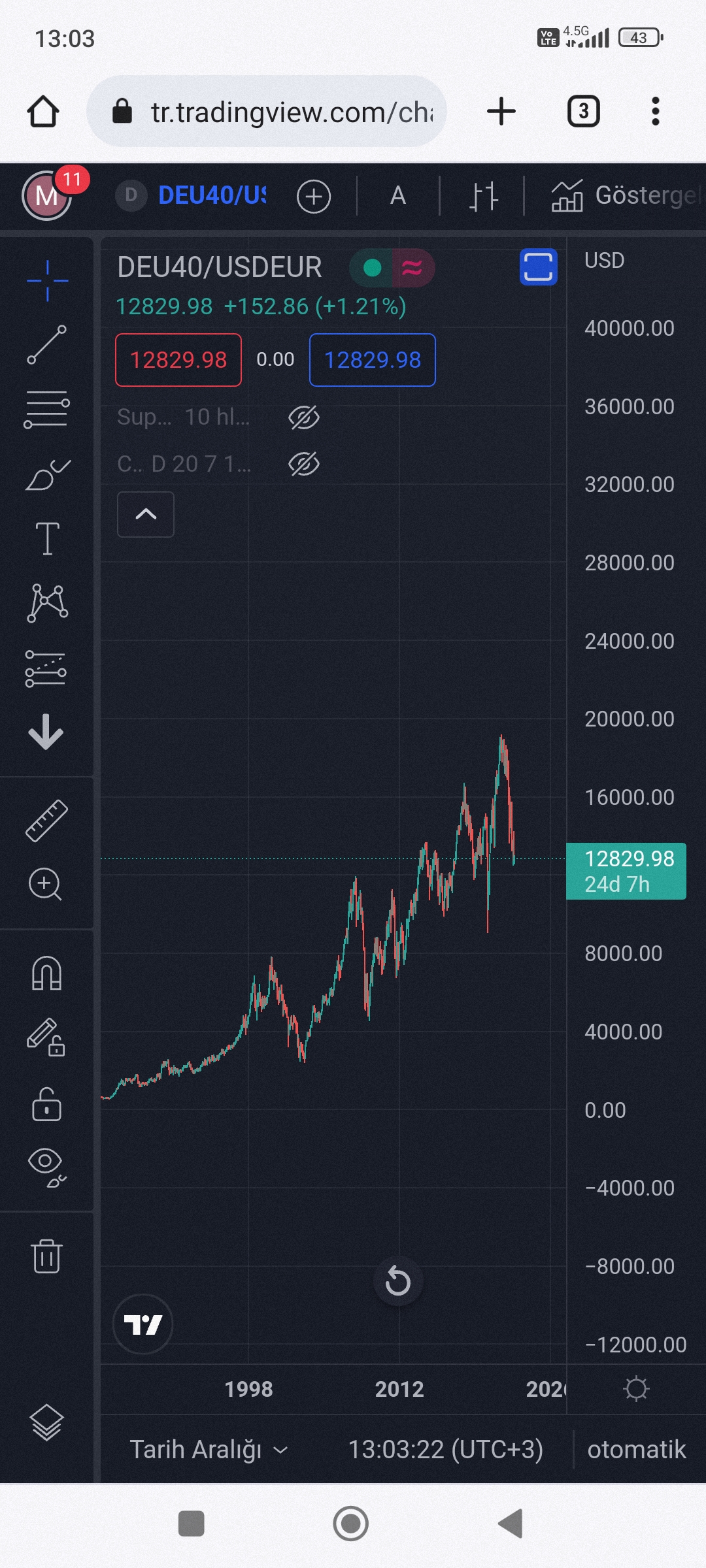Viewport: 706px width, 1568px height.
Task: Show hidden Sup indicator eye icon
Action: tap(304, 417)
